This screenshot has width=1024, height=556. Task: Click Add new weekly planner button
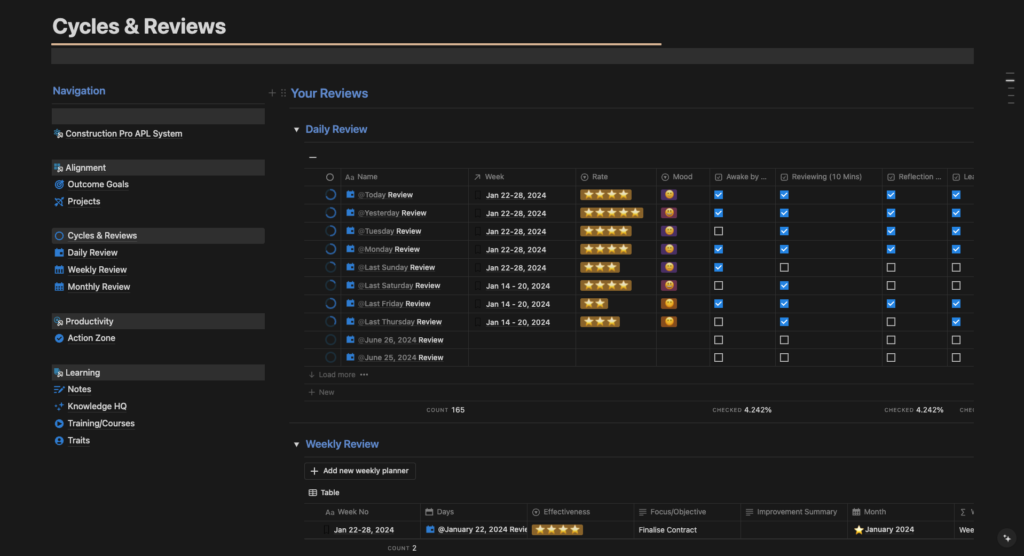click(x=359, y=470)
